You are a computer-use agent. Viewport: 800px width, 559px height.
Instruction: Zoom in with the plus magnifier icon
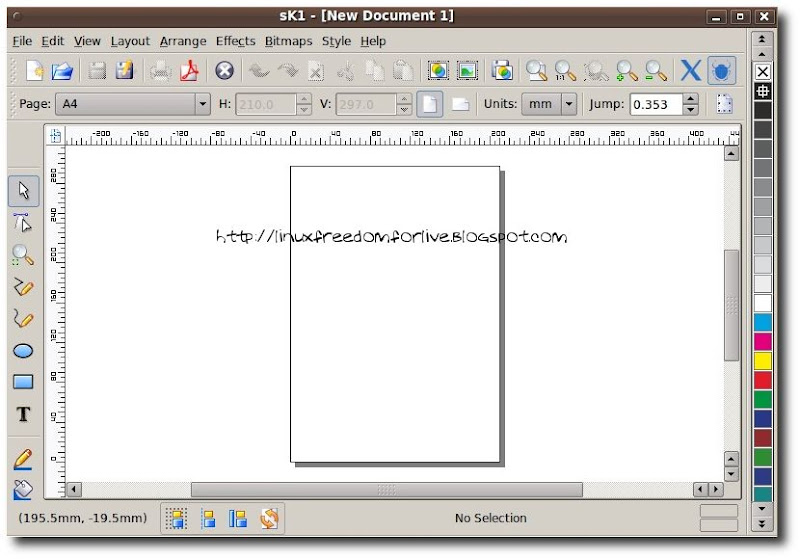tap(627, 70)
